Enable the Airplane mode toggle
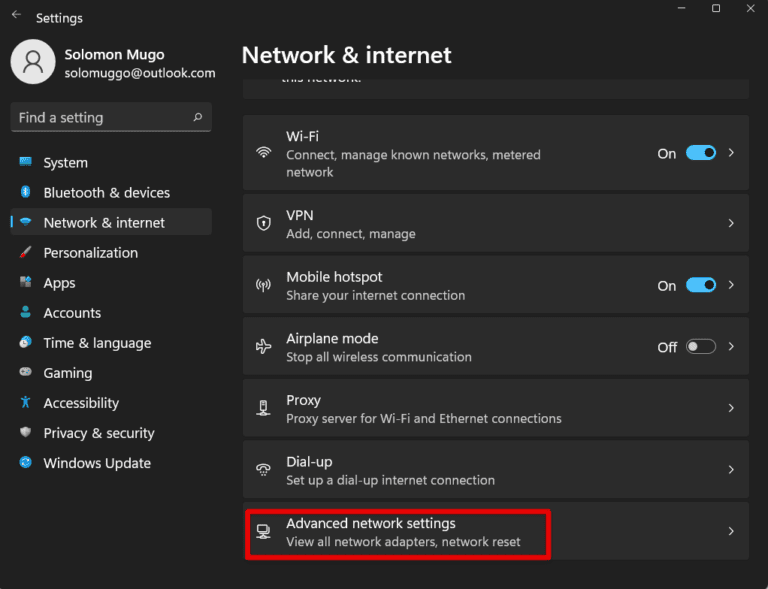This screenshot has width=768, height=589. [701, 347]
